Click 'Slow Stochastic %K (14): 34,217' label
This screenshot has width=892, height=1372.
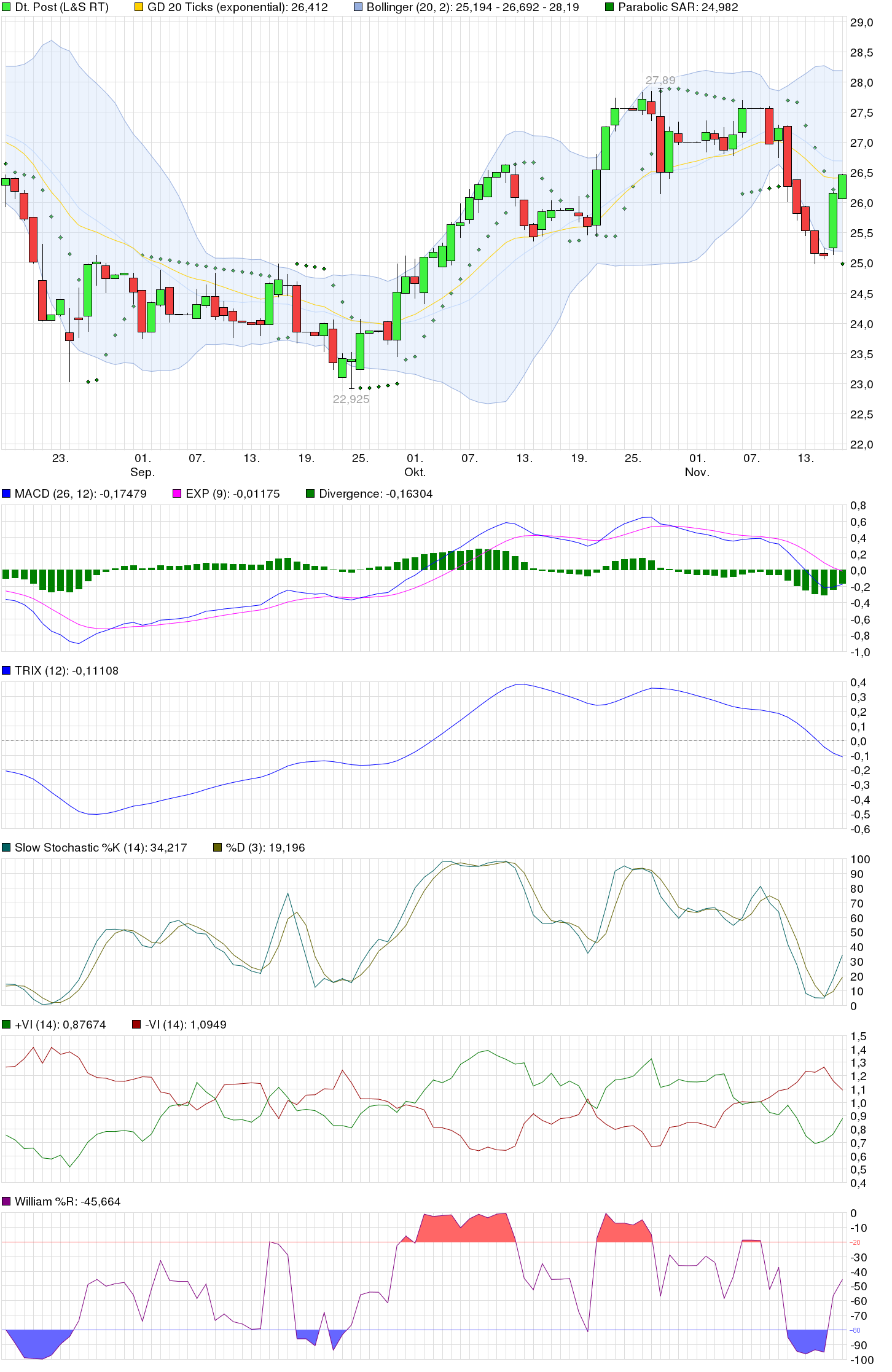(101, 848)
